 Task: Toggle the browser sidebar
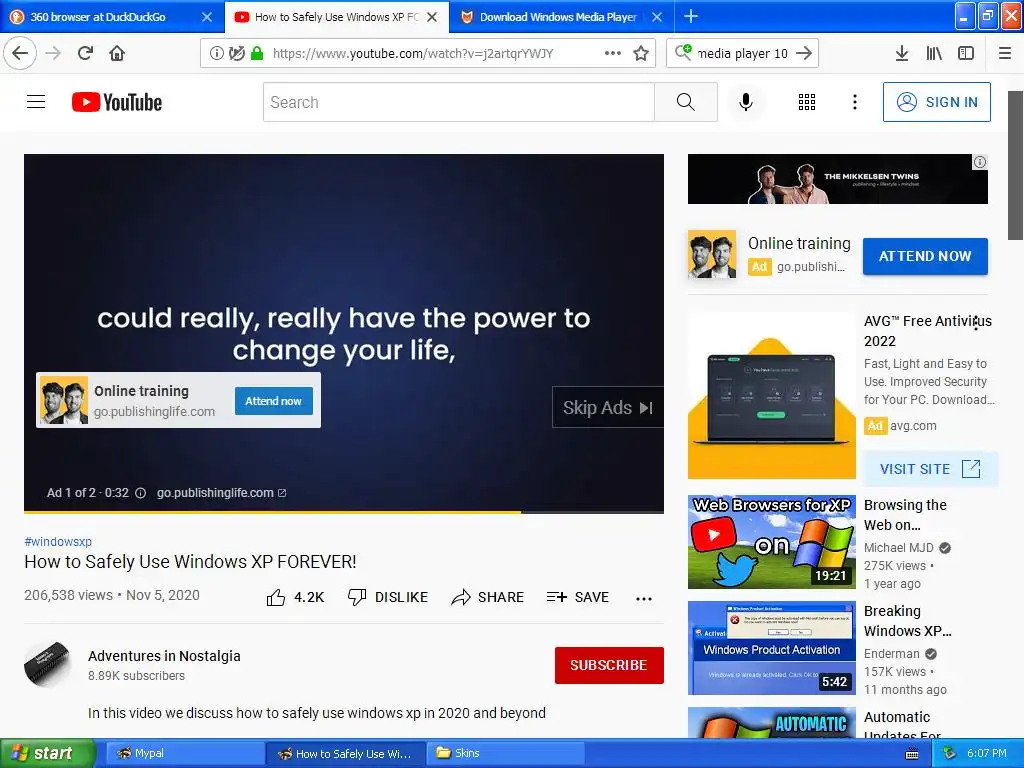coord(966,54)
